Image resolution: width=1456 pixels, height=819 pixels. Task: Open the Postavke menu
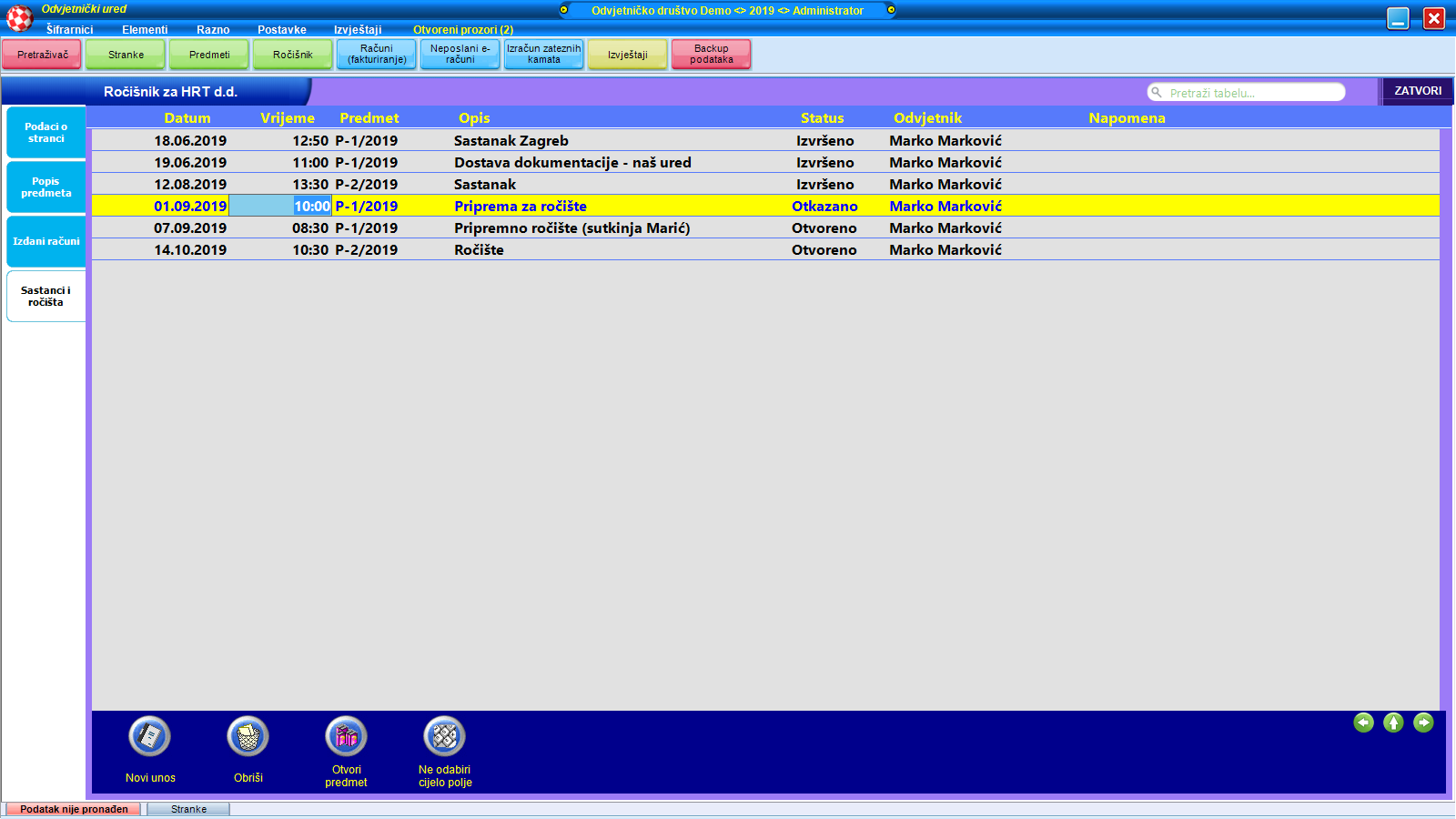(281, 30)
